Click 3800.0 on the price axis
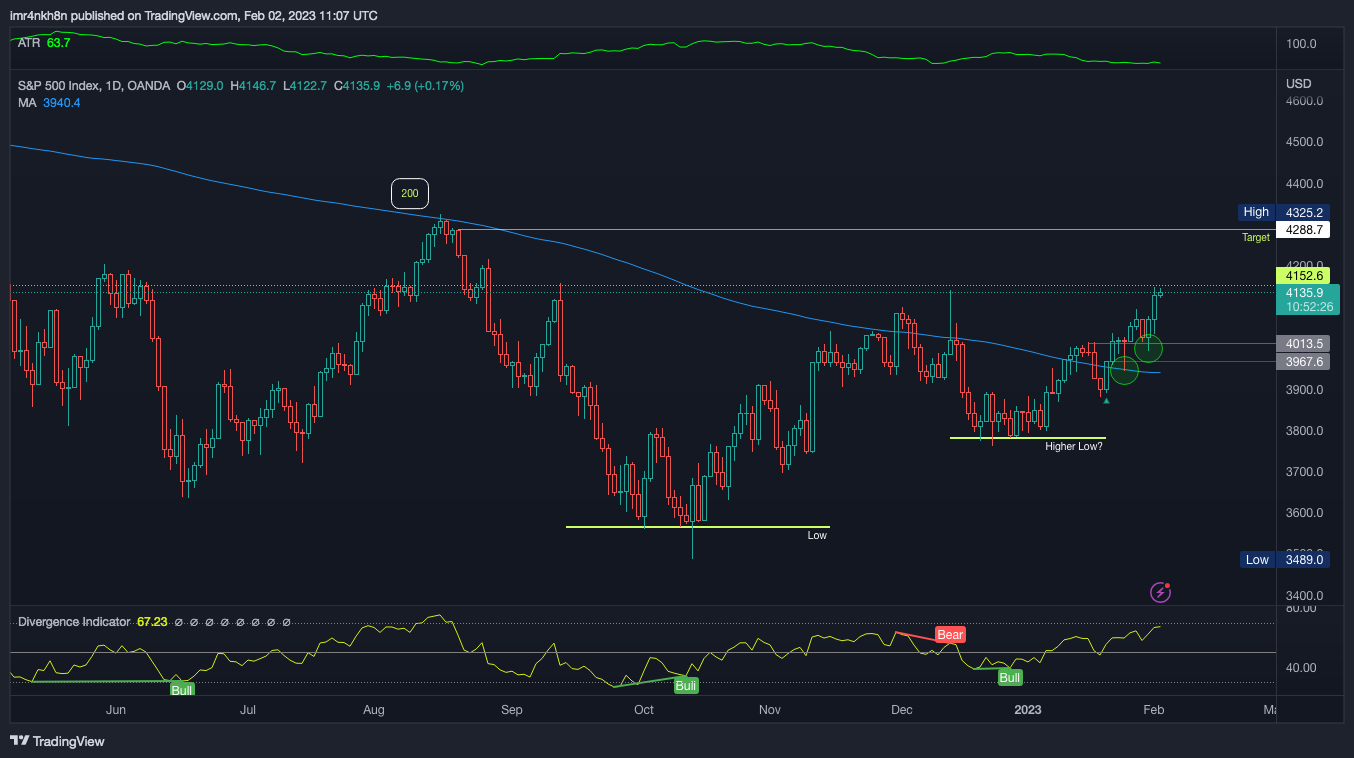This screenshot has width=1354, height=758. coord(1304,431)
